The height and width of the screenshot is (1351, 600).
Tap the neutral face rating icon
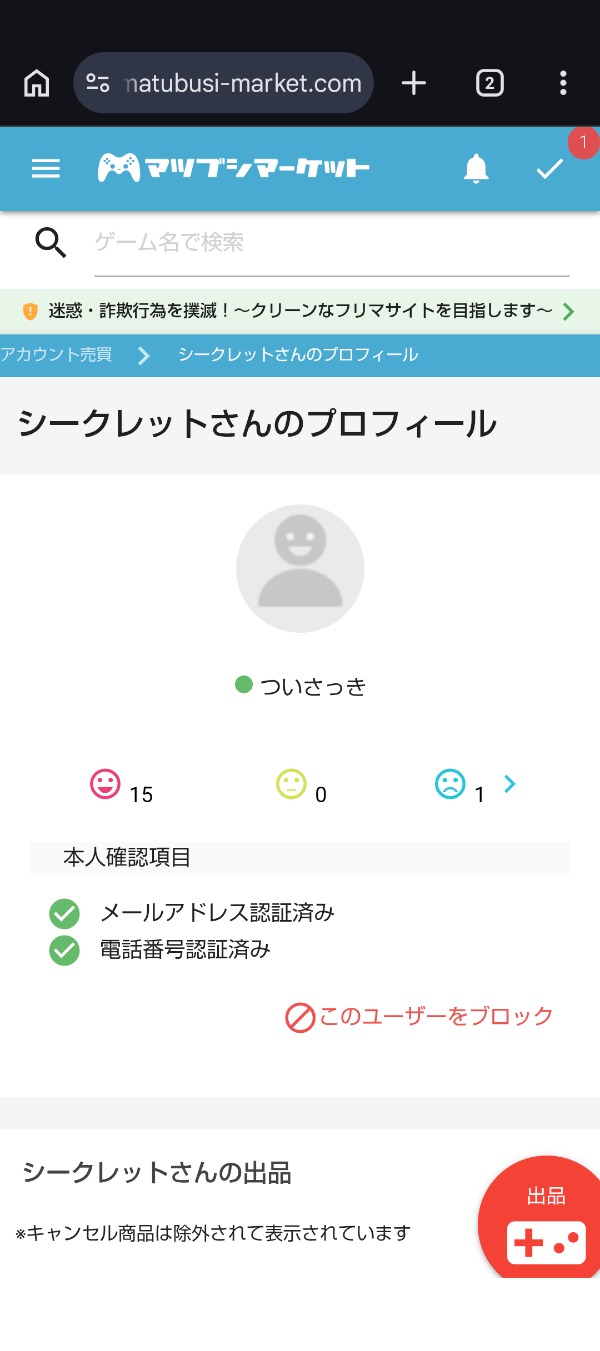(x=291, y=784)
